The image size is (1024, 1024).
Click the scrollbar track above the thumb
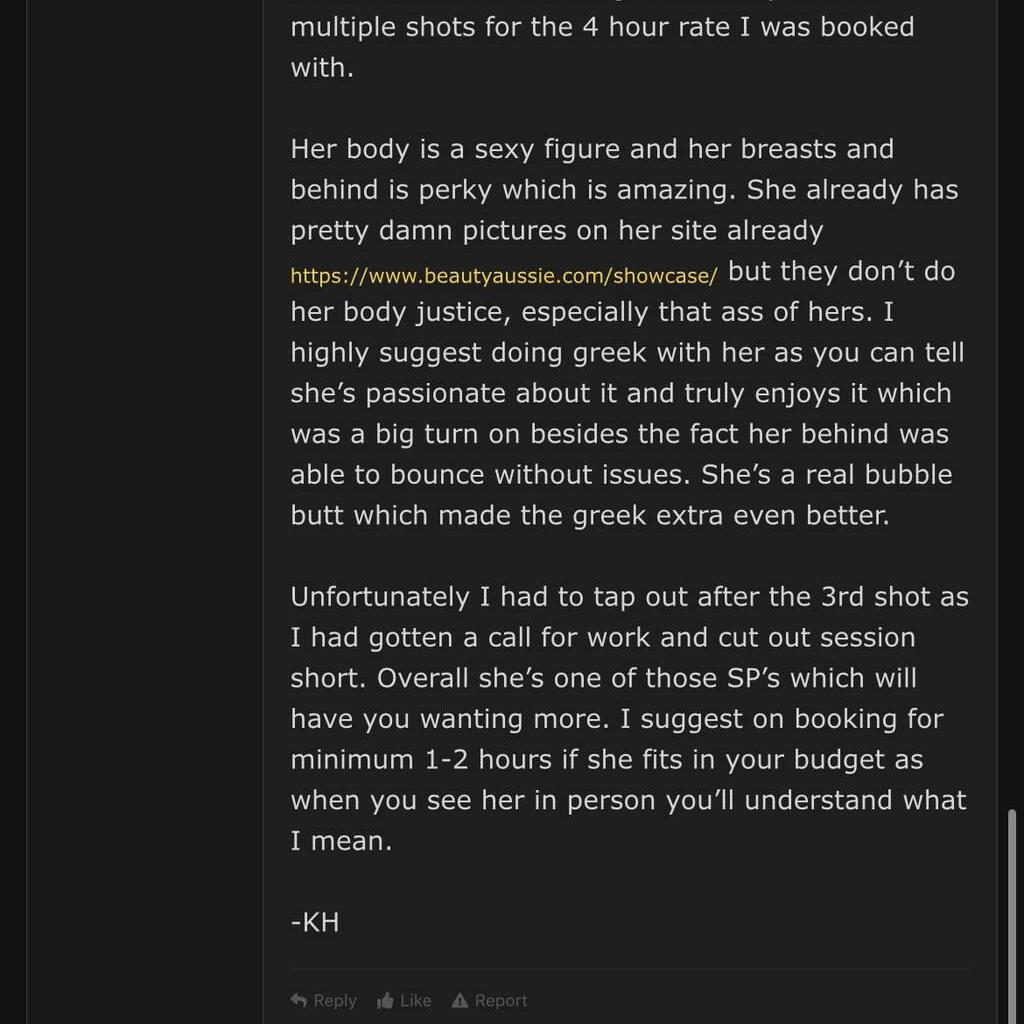click(x=1012, y=400)
